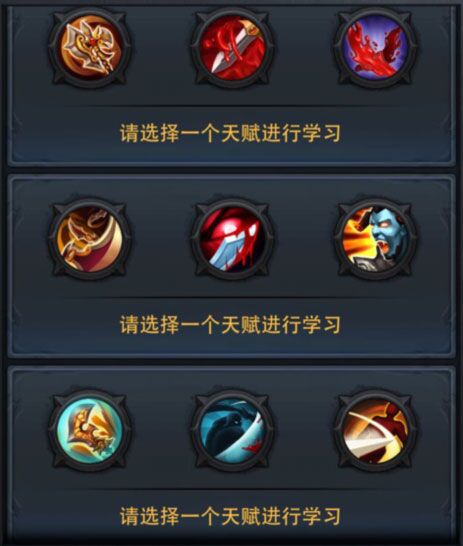Screen dimensions: 463x546
Task: Click the bottom row's '请选择一个天赋进行学习' text
Action: [230, 516]
